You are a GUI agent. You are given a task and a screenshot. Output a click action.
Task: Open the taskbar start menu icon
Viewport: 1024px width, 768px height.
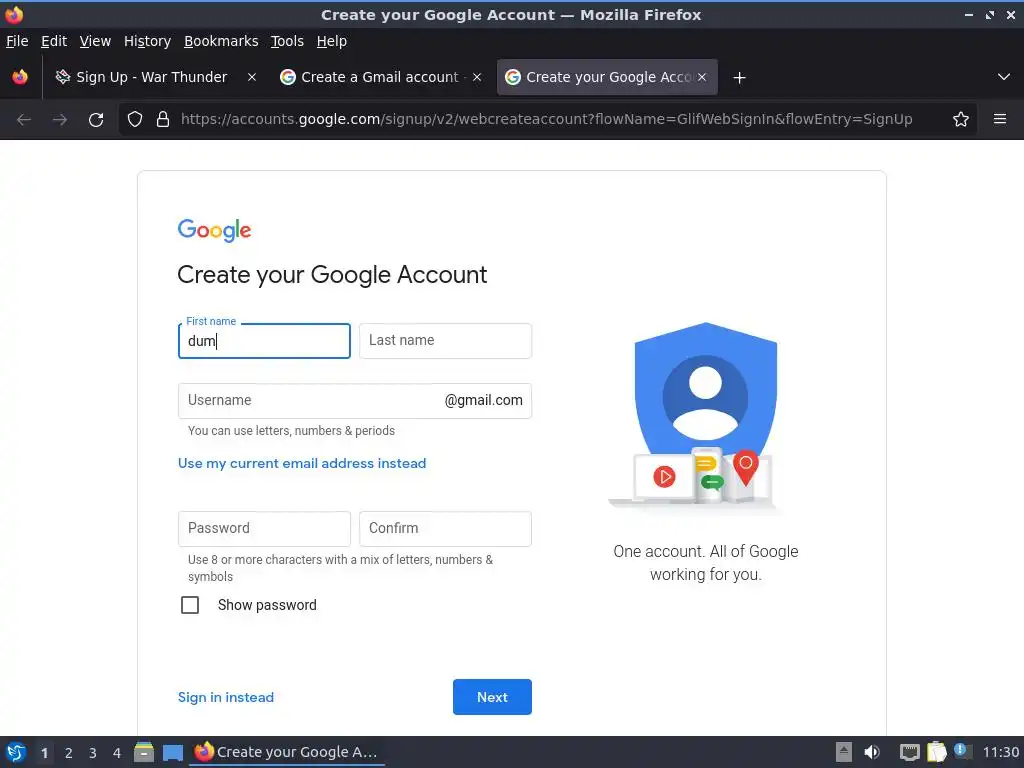point(16,752)
